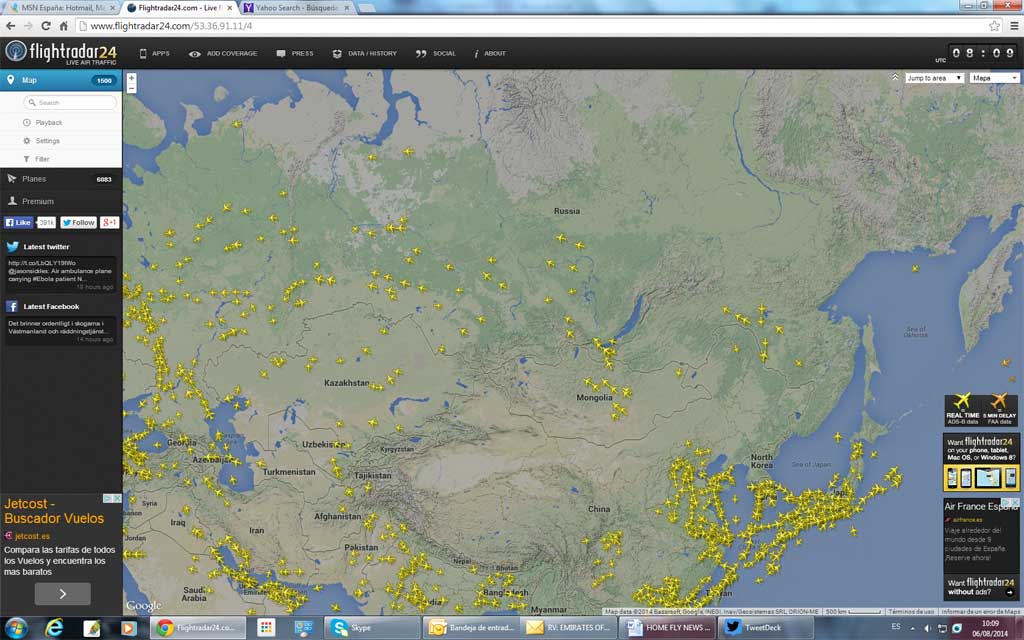Open Settings in the sidebar
The height and width of the screenshot is (640, 1024).
click(47, 141)
